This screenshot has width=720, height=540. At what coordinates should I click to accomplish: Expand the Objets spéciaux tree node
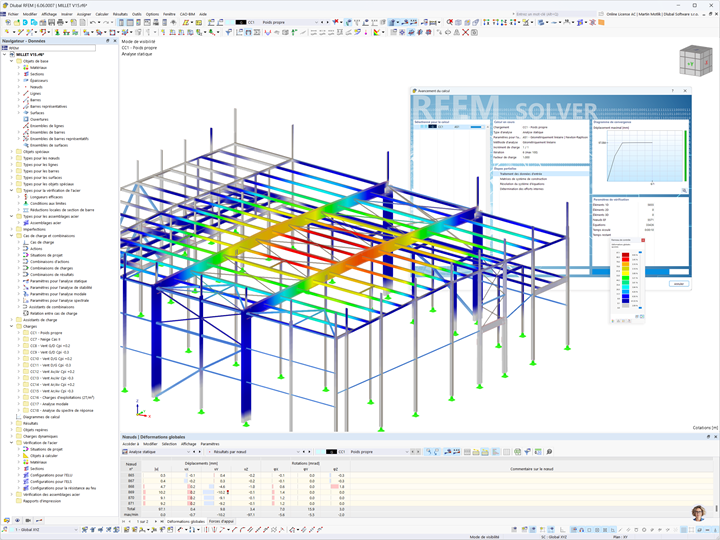(11, 152)
